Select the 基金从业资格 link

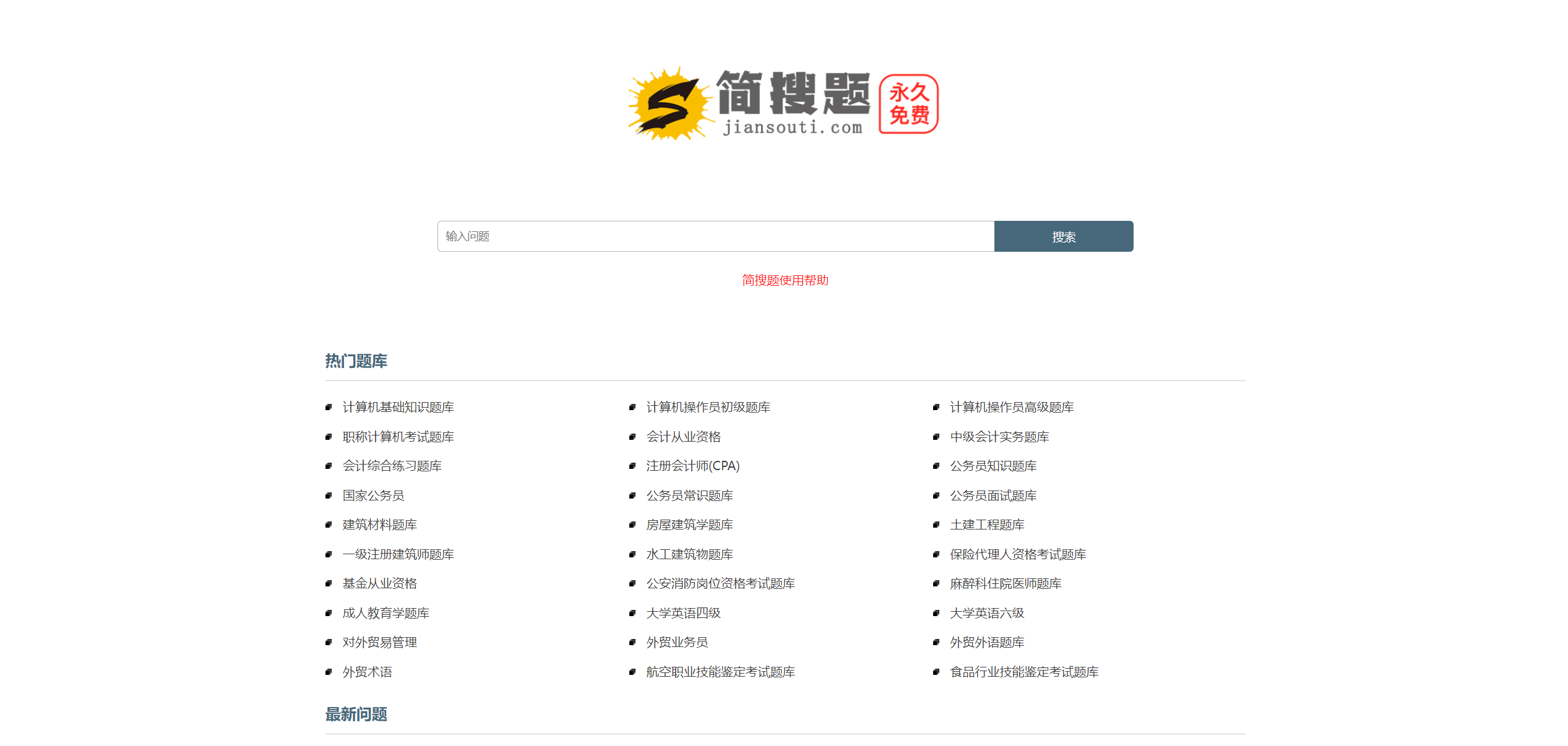tap(379, 583)
